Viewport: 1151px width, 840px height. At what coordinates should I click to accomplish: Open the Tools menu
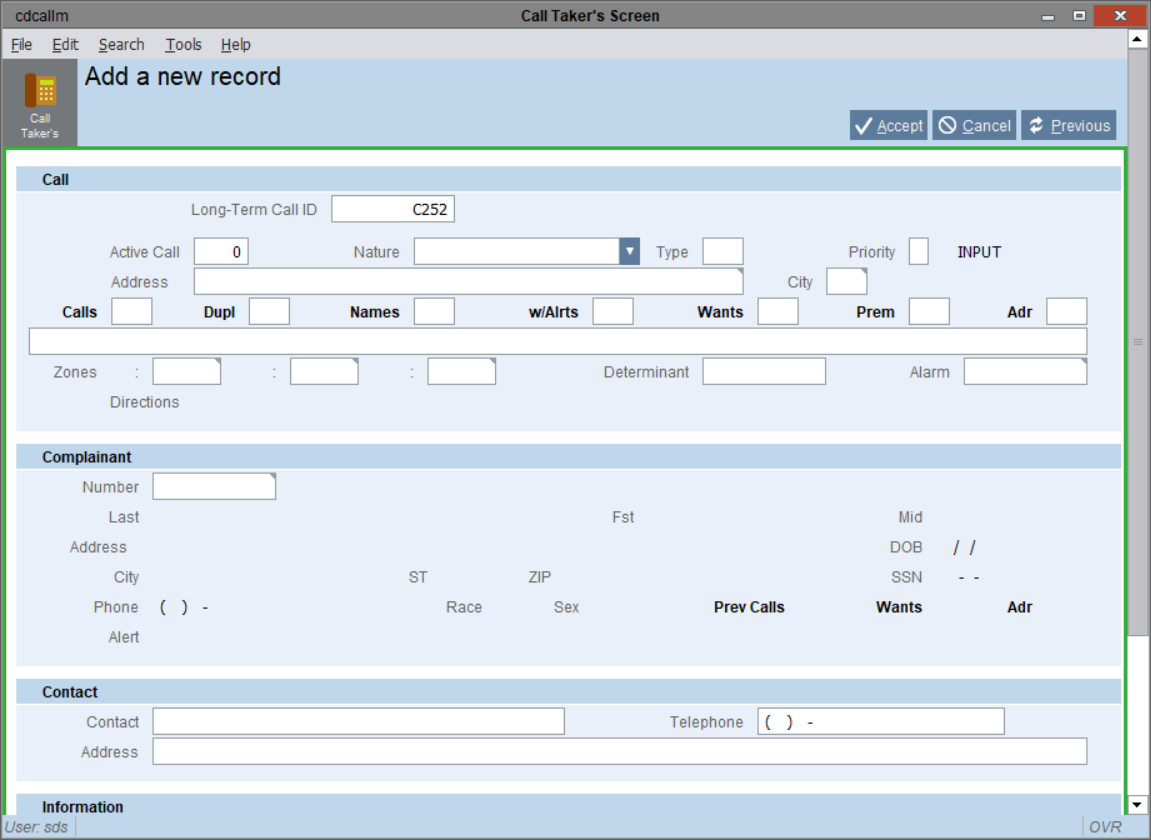coord(183,45)
